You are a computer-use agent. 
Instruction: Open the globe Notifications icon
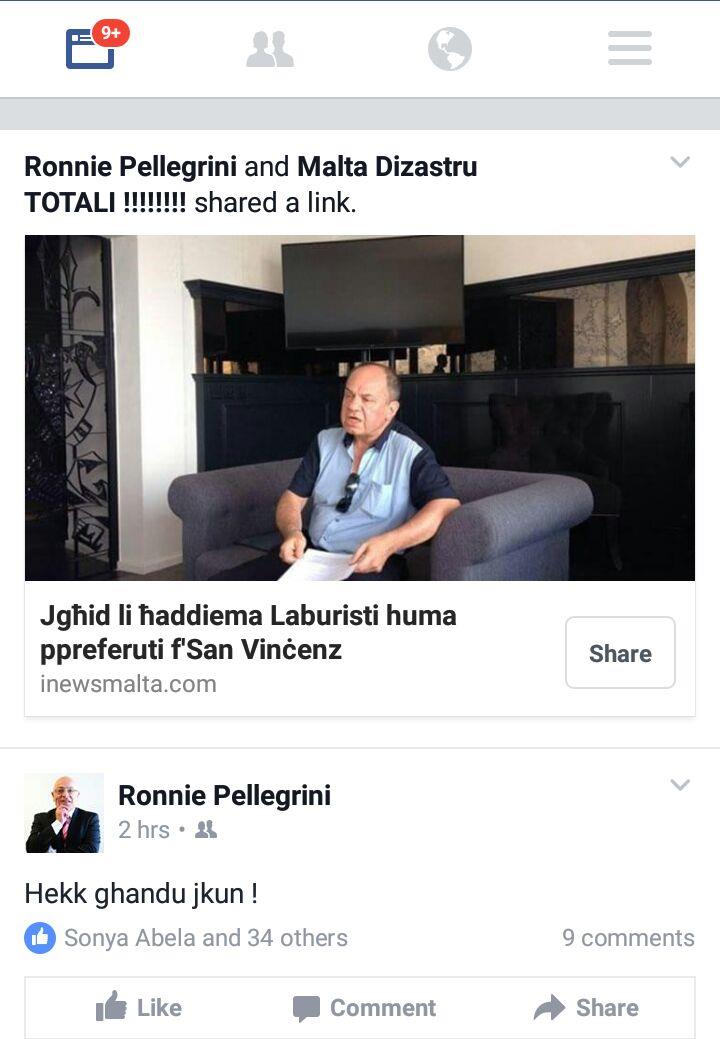click(450, 49)
